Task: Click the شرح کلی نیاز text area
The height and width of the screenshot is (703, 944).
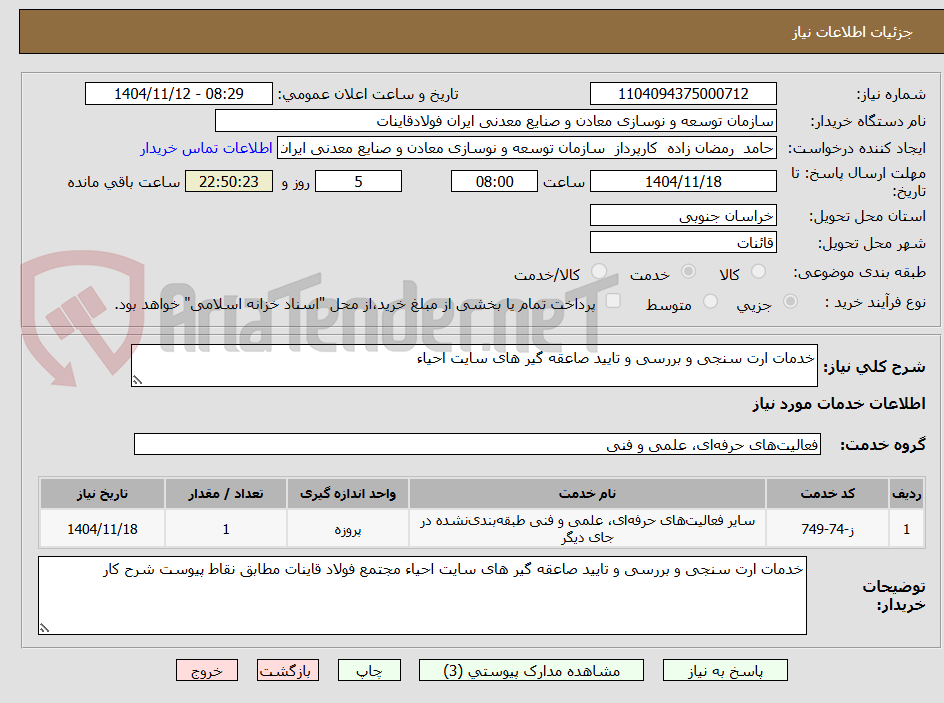Action: pos(474,365)
